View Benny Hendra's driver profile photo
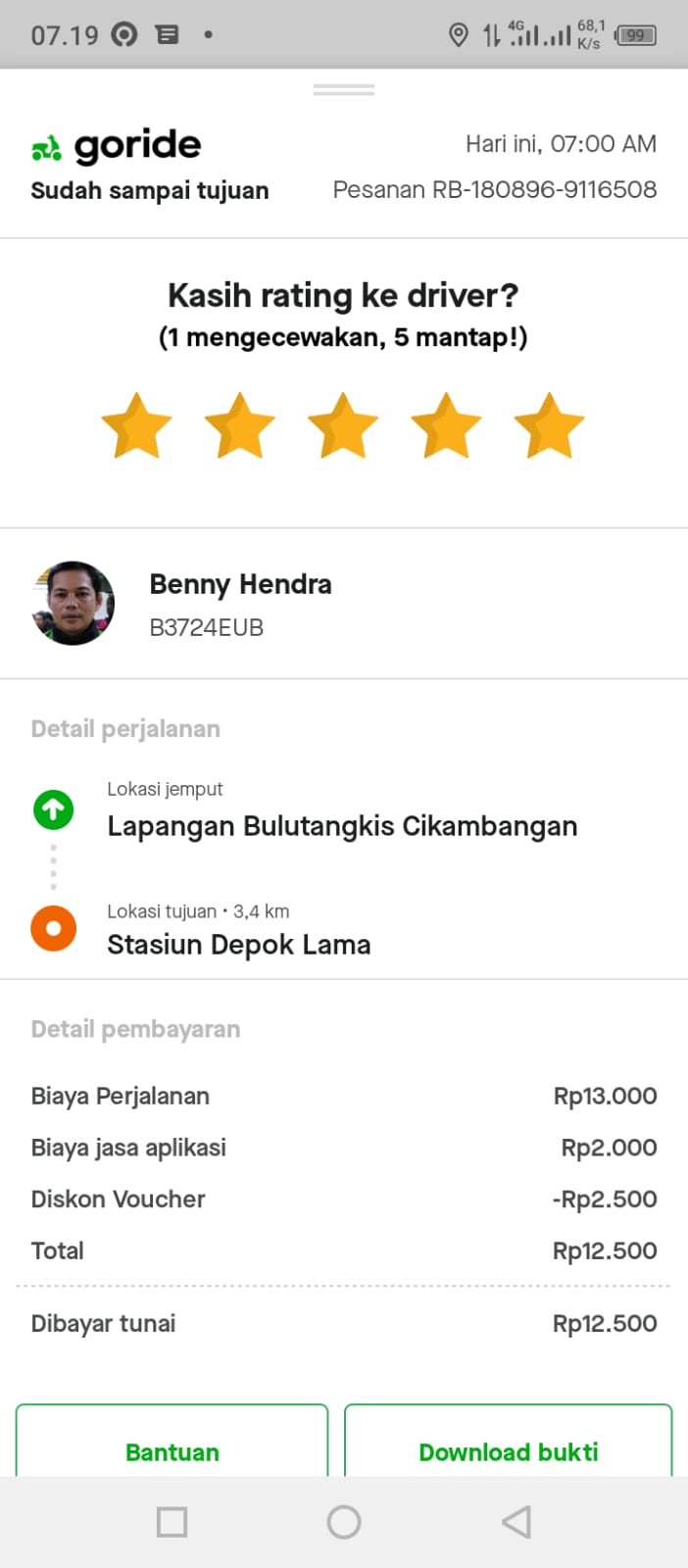 (74, 603)
